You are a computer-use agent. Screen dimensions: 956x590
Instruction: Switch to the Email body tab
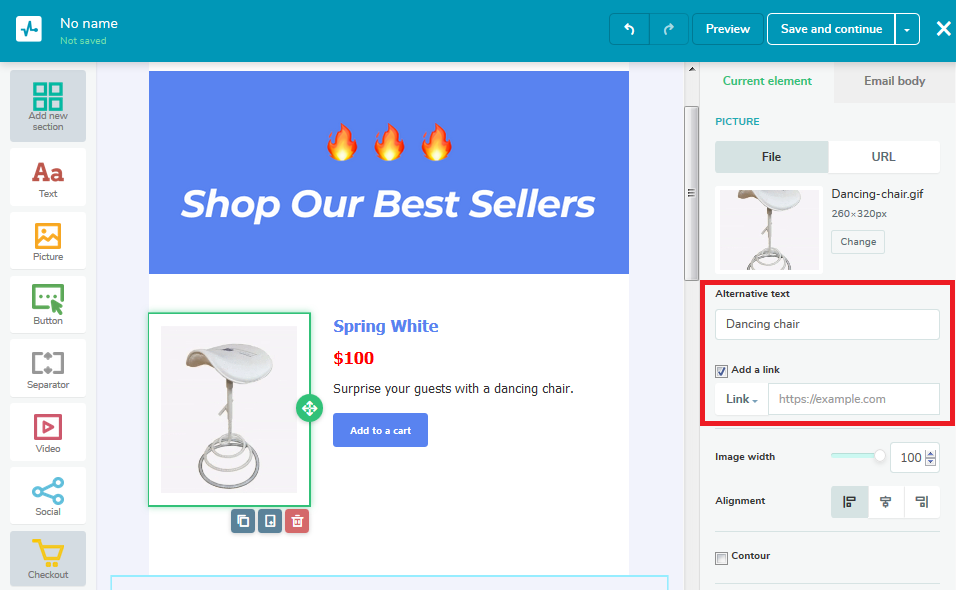894,81
